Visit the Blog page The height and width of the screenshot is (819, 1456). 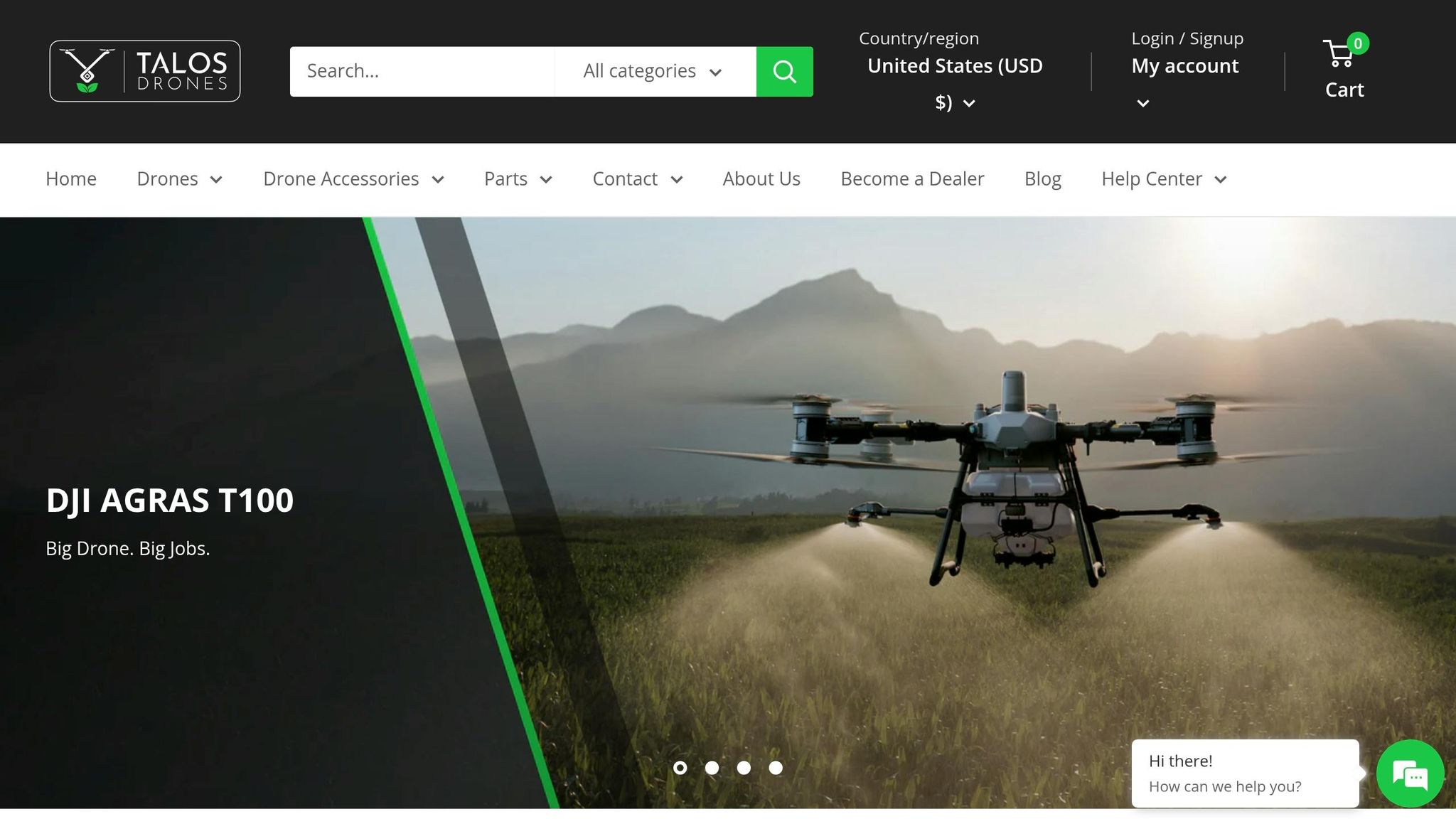point(1042,179)
